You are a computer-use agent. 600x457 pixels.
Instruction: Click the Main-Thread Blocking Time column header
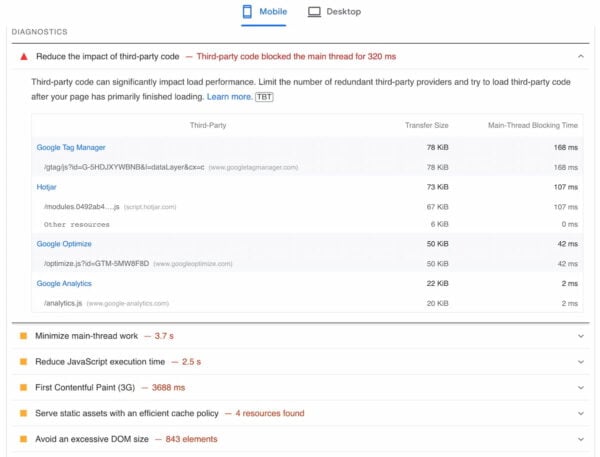click(x=533, y=125)
